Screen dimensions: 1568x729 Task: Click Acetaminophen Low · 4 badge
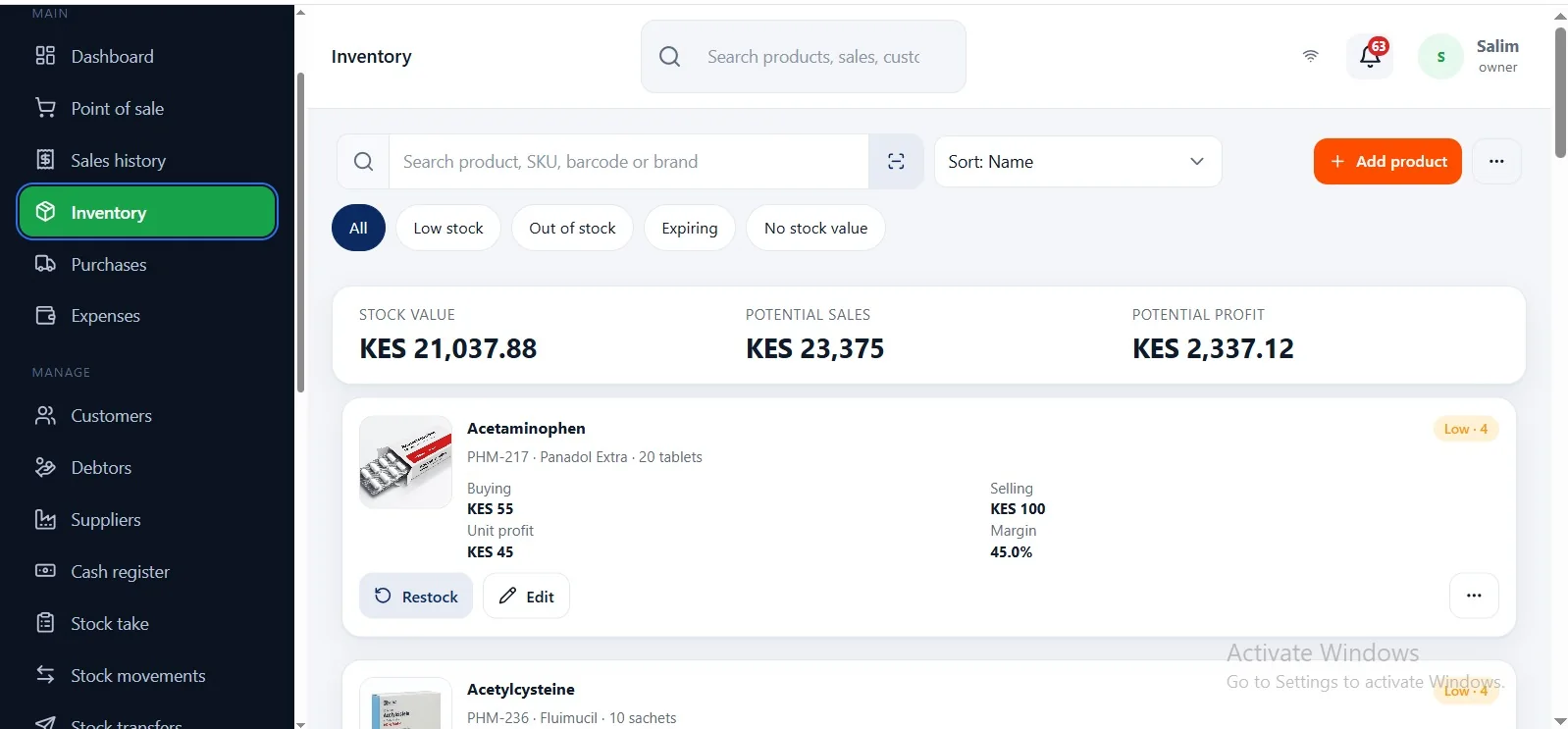coord(1466,429)
